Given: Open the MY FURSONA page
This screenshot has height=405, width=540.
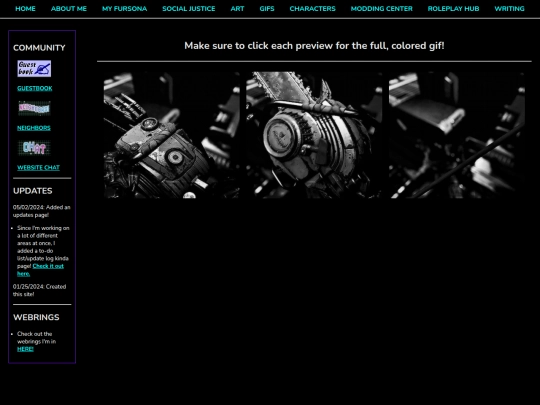Looking at the screenshot, I should coord(124,9).
